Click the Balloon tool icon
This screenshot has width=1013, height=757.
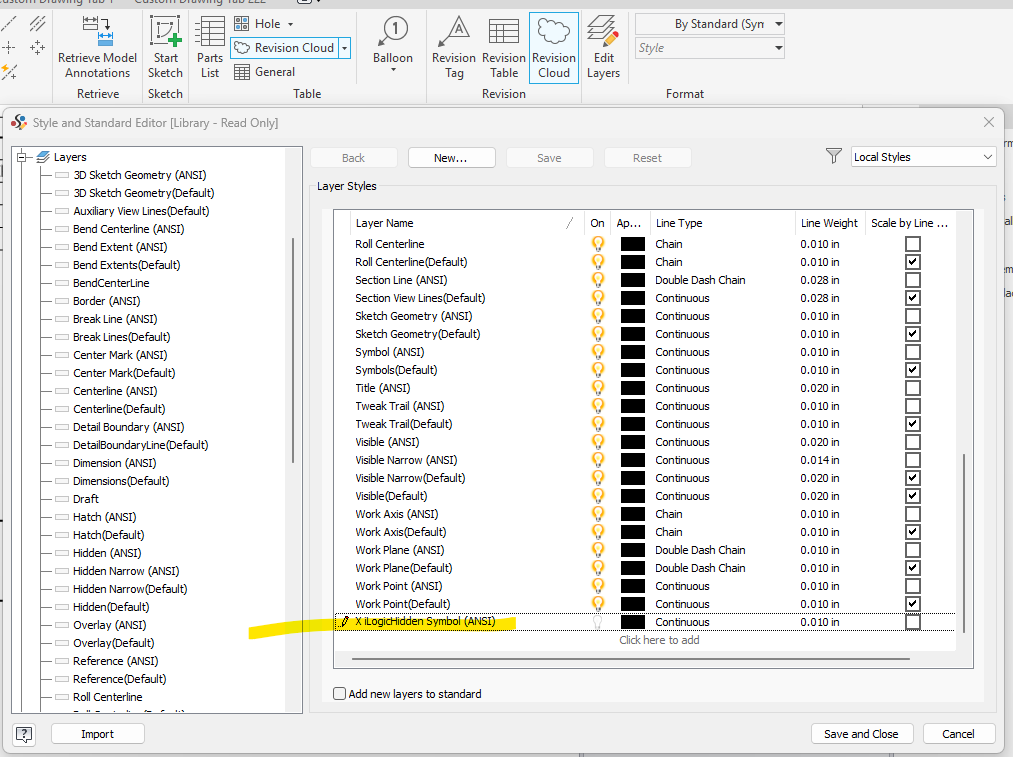tap(393, 32)
